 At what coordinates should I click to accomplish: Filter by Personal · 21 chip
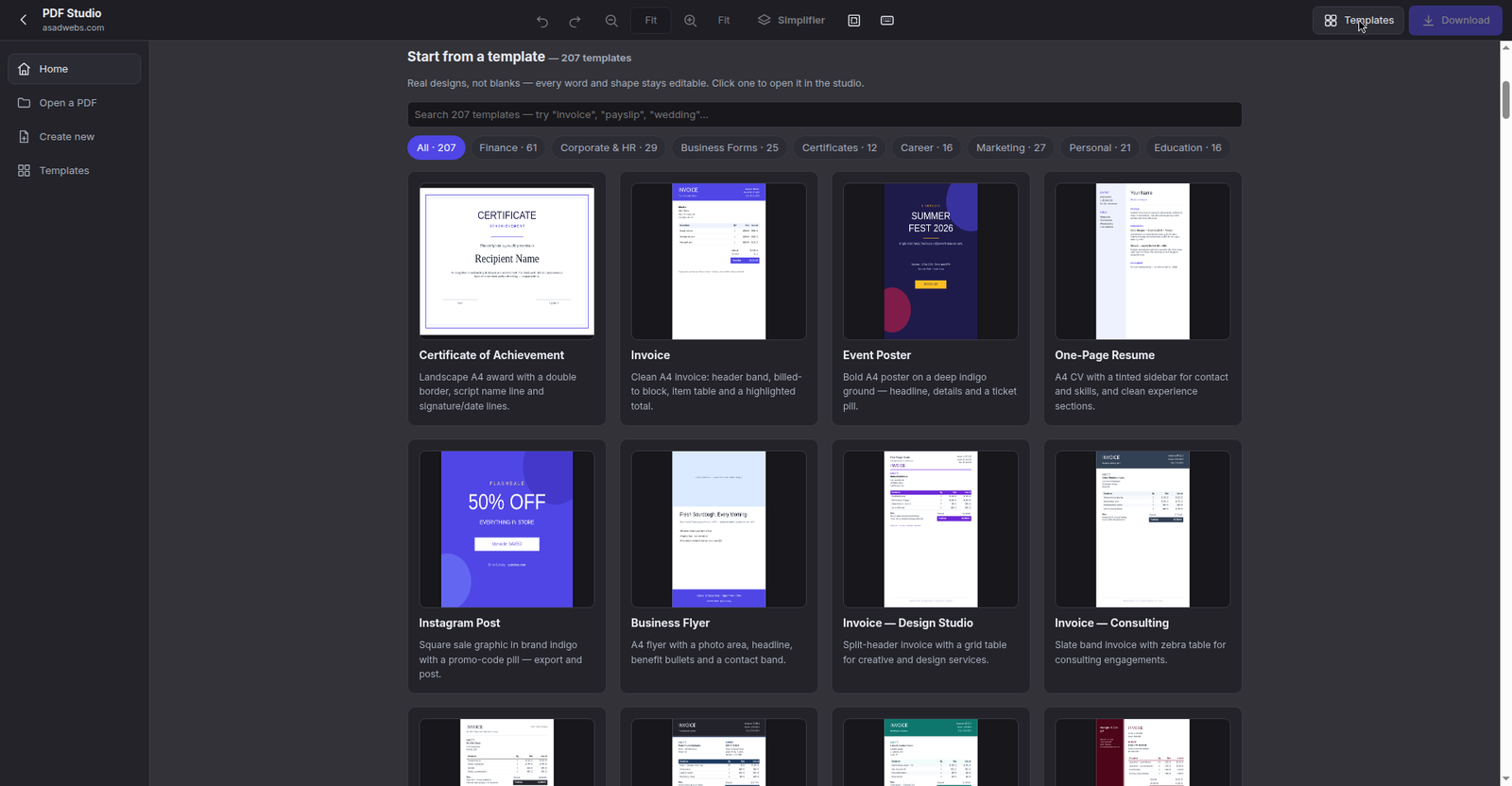click(x=1100, y=148)
